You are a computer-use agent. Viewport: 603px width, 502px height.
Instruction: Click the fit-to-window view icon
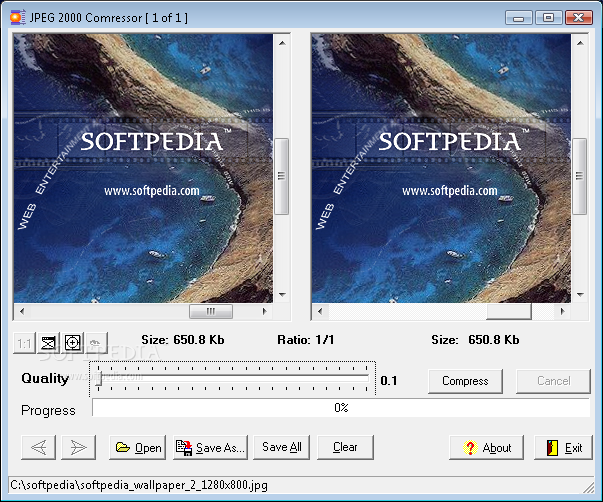point(48,343)
